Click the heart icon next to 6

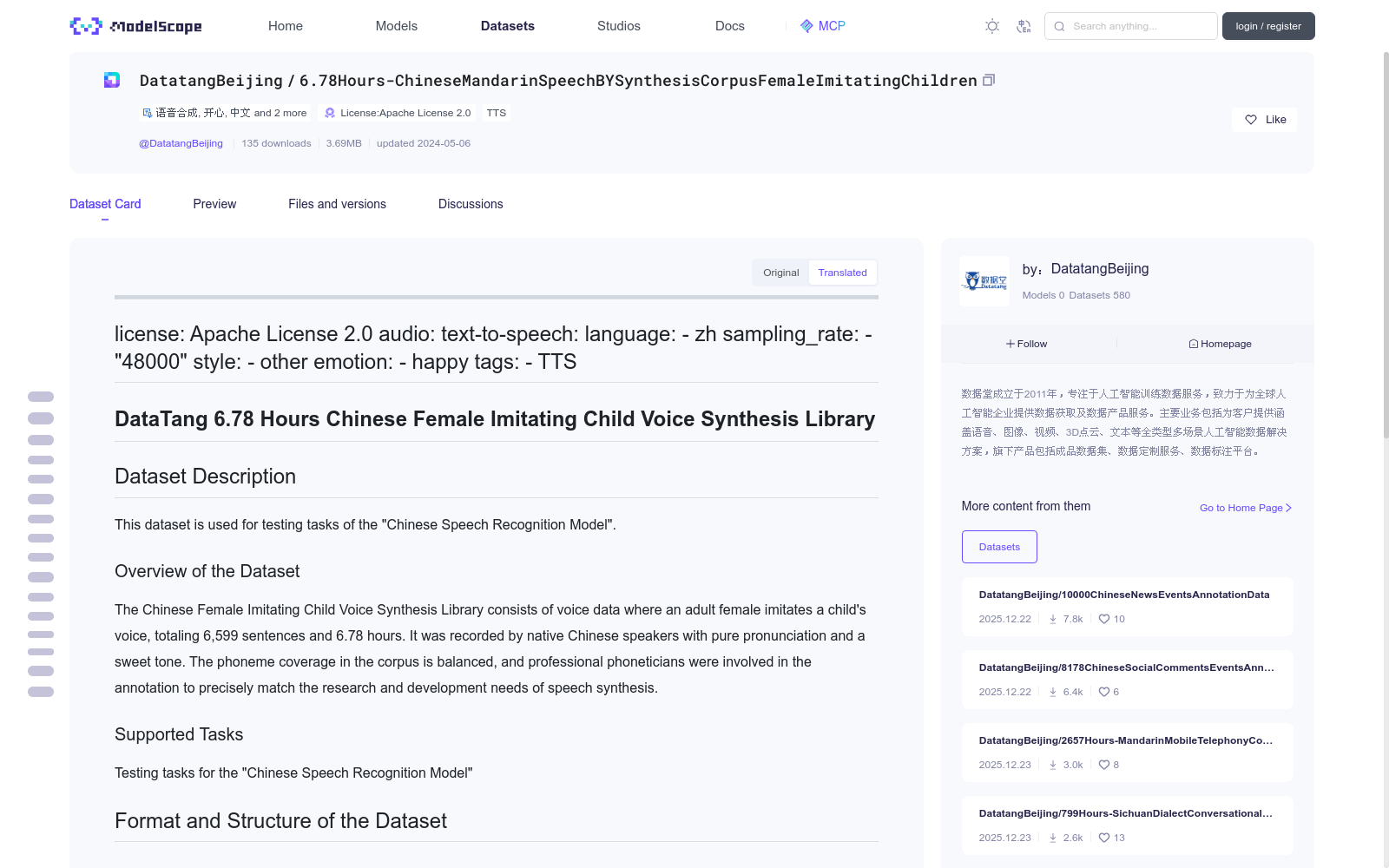click(1104, 692)
